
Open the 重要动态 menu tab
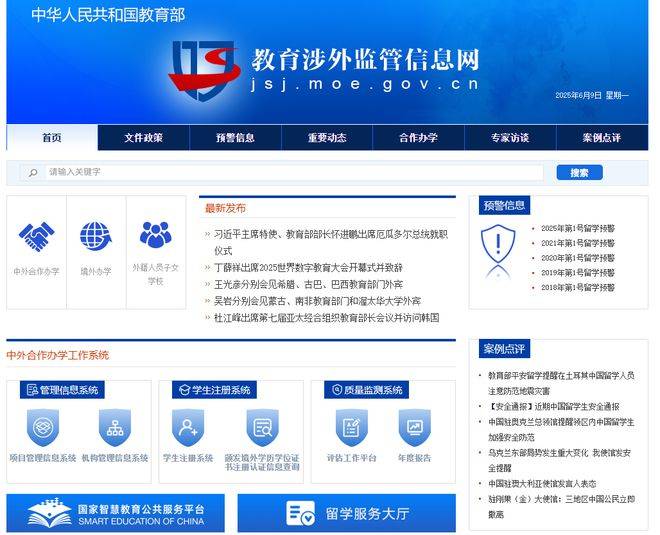point(327,138)
